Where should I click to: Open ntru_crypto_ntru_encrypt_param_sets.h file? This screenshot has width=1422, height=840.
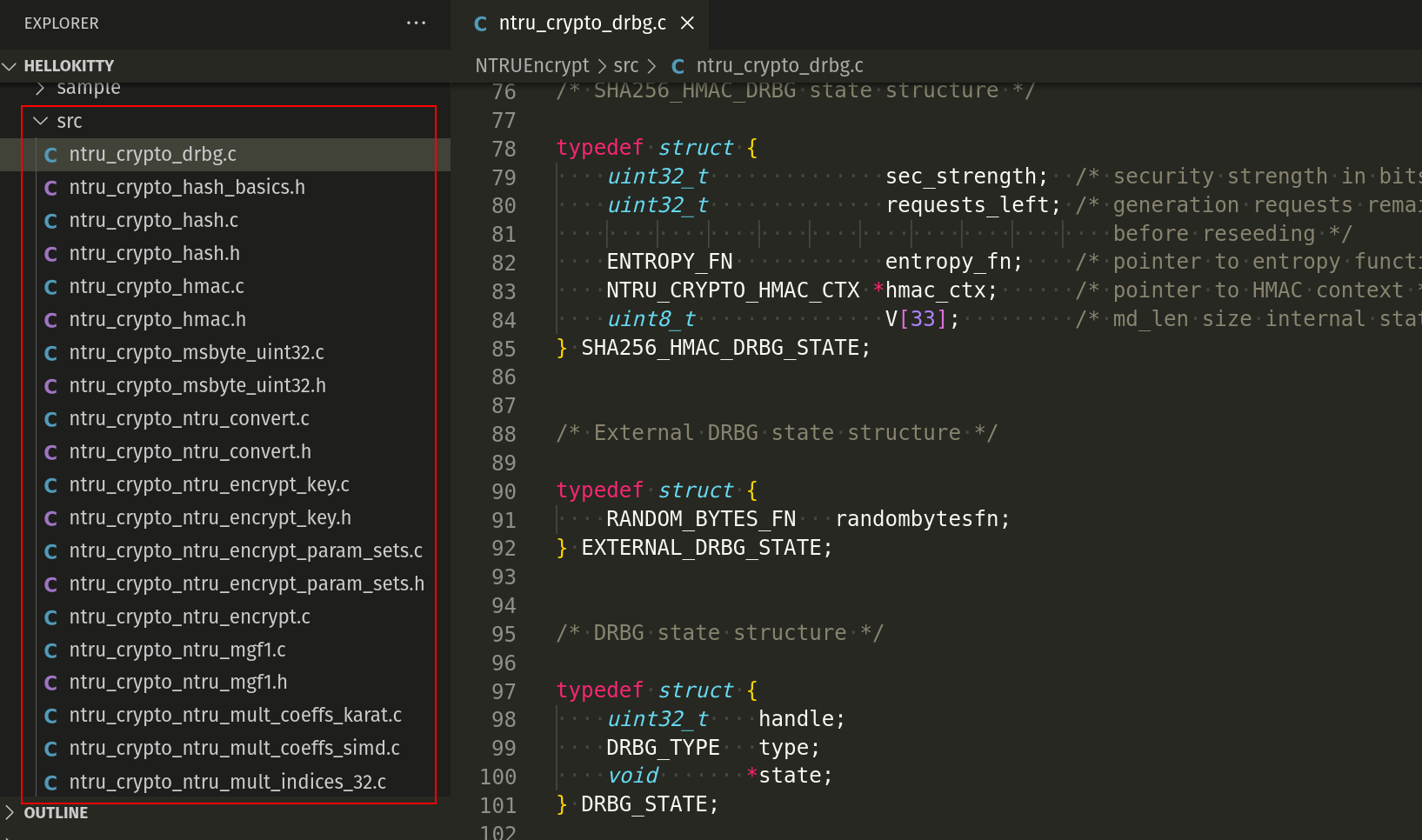225,583
